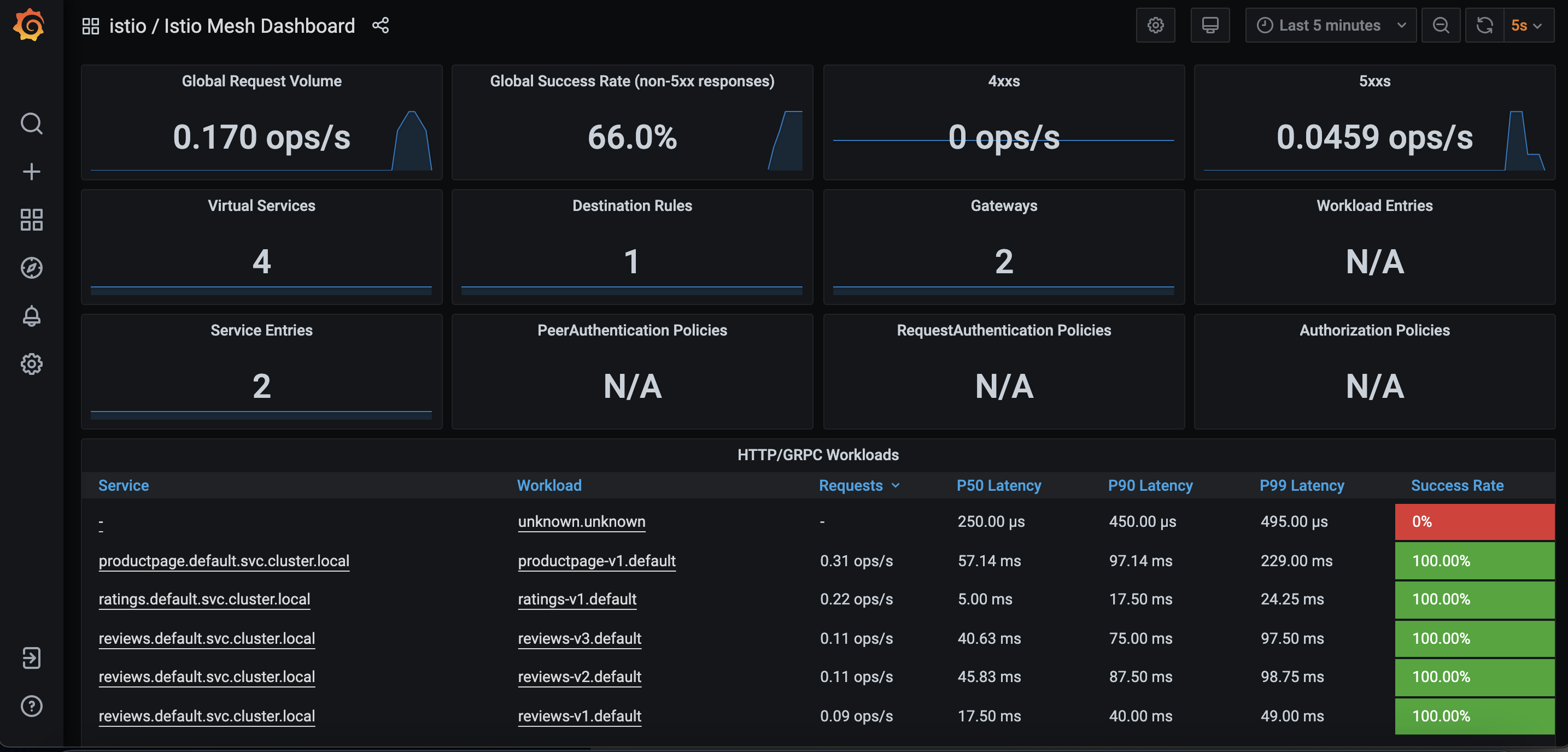The image size is (1568, 752).
Task: Click the refresh dashboard icon
Action: click(1484, 26)
